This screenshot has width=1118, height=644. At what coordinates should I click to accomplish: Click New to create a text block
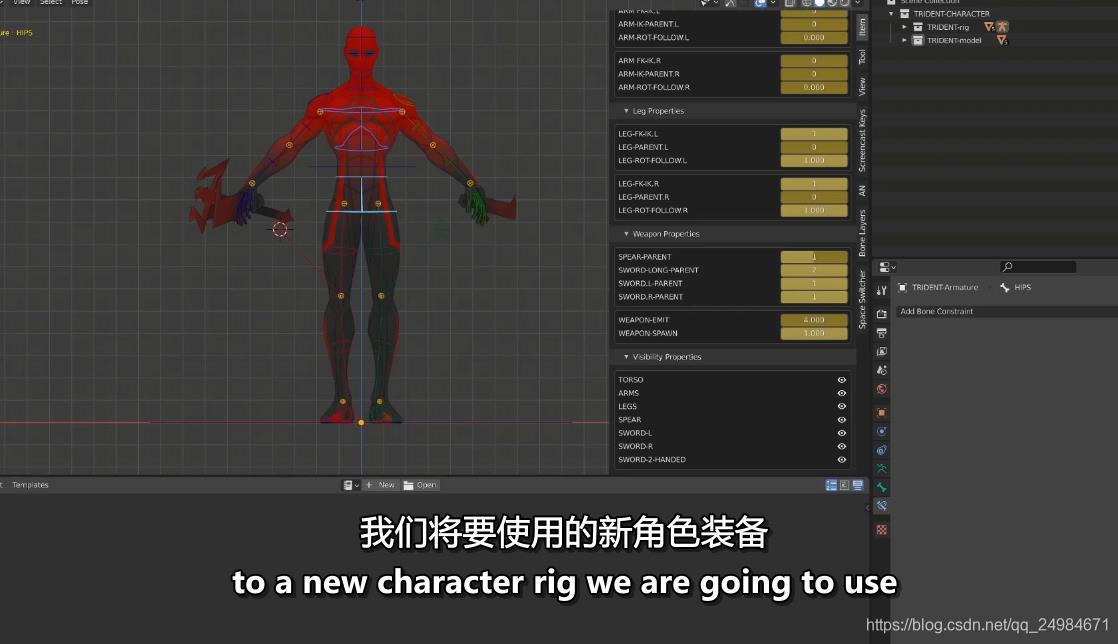pyautogui.click(x=380, y=485)
